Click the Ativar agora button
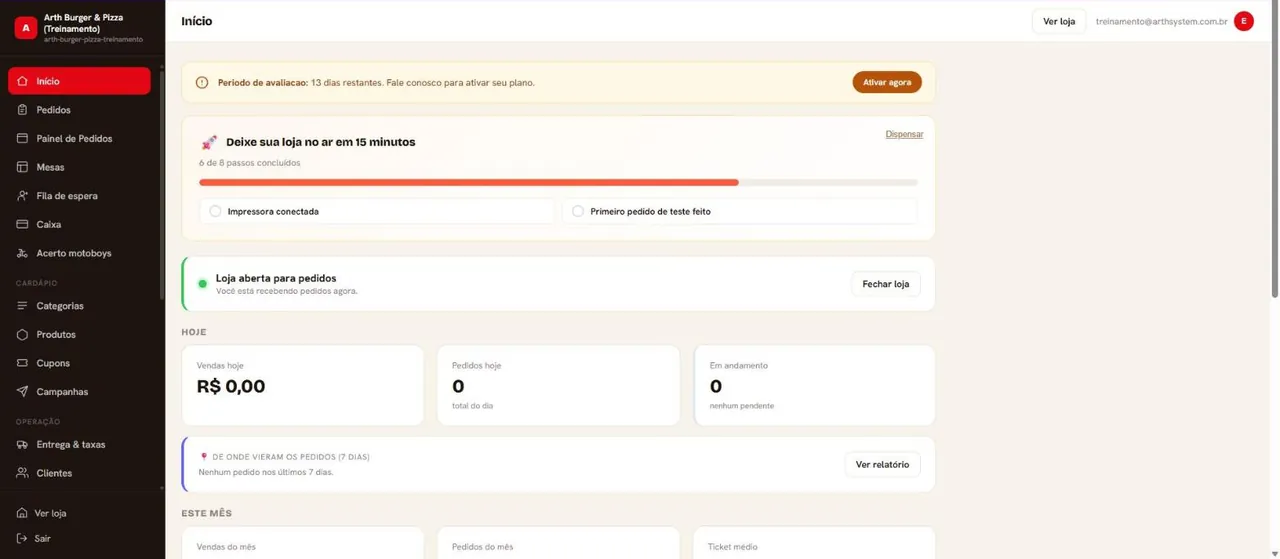 tap(887, 82)
